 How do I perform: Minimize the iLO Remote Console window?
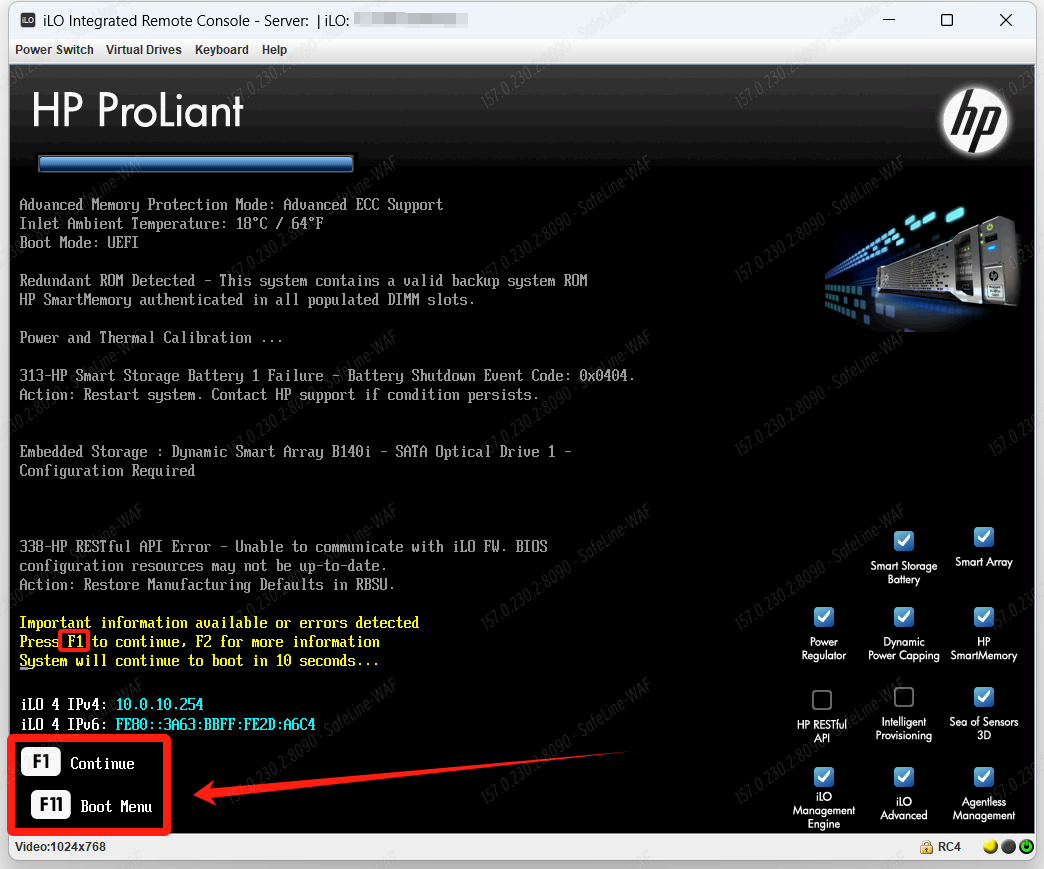click(x=889, y=20)
